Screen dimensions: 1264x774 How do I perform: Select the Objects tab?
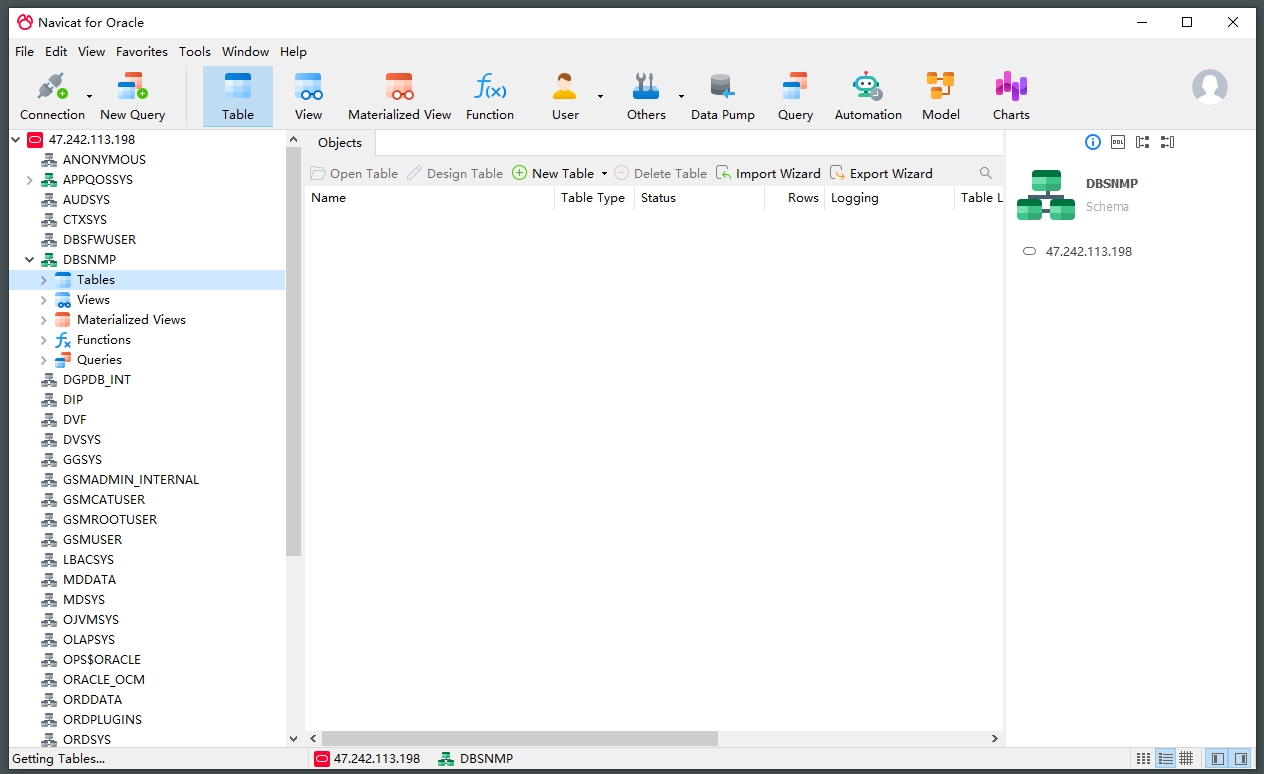tap(340, 143)
